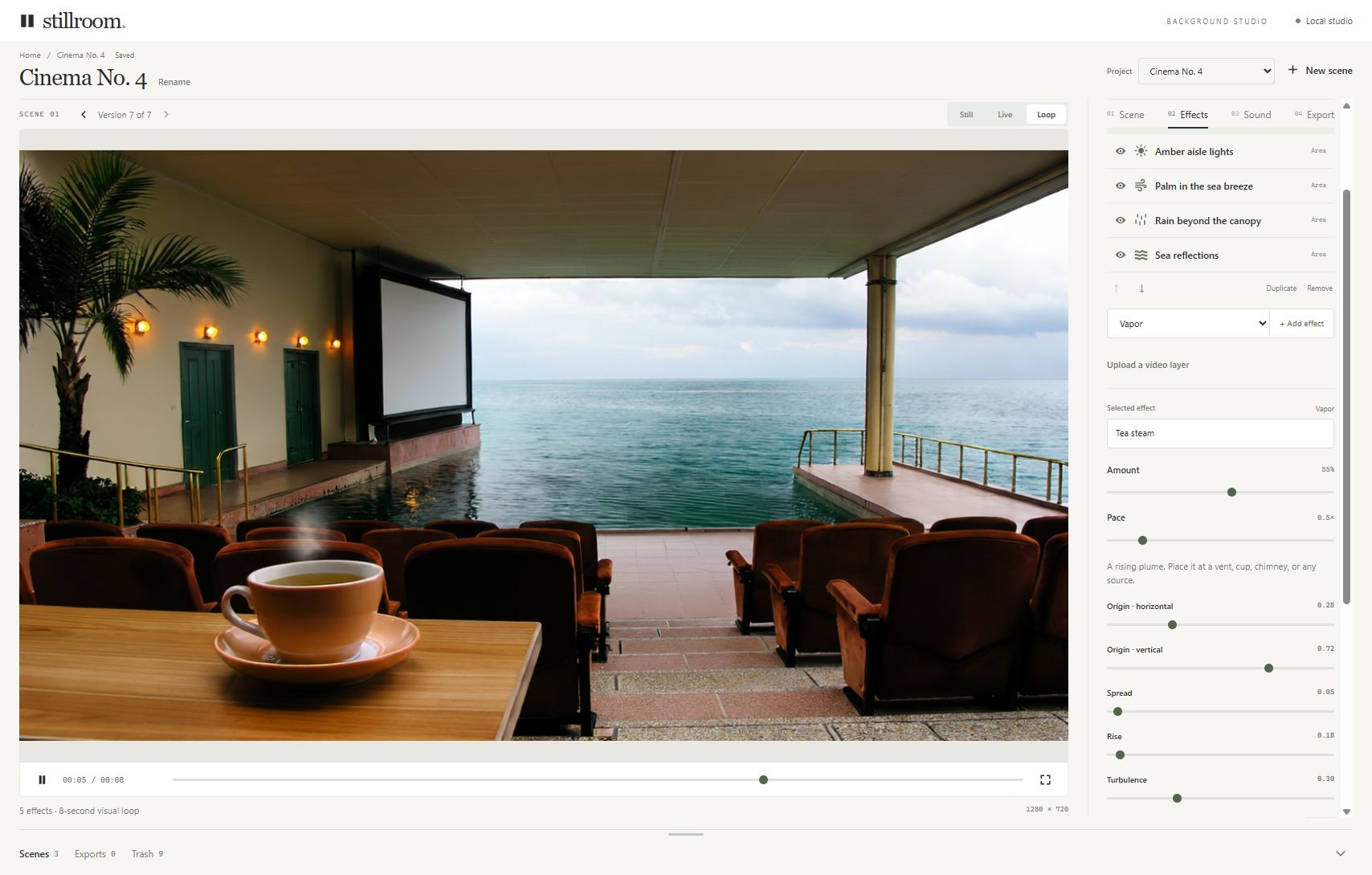The height and width of the screenshot is (875, 1372).
Task: Expand the bottom panel chevron
Action: click(1340, 853)
